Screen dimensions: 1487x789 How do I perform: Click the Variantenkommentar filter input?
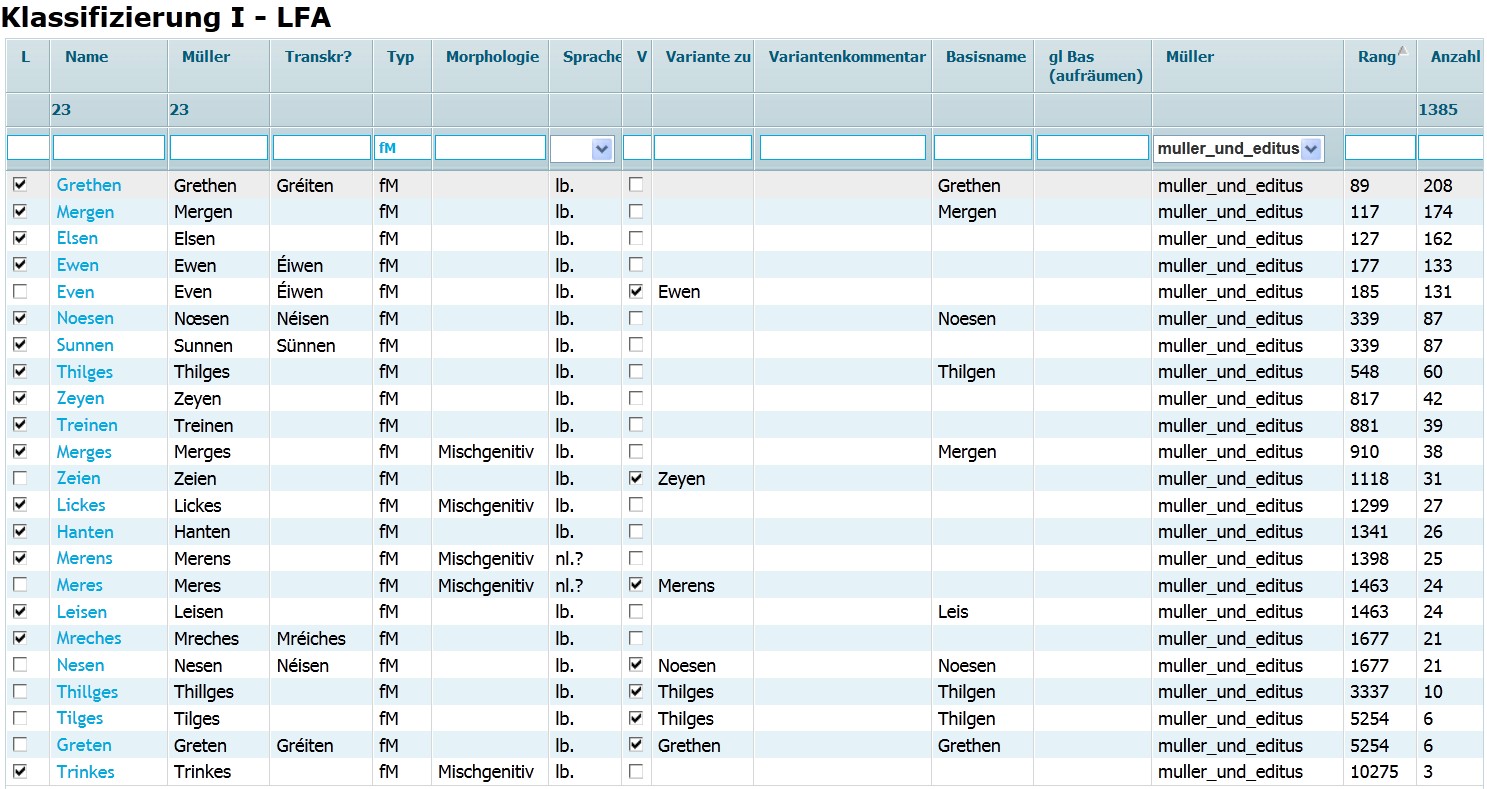pyautogui.click(x=842, y=148)
